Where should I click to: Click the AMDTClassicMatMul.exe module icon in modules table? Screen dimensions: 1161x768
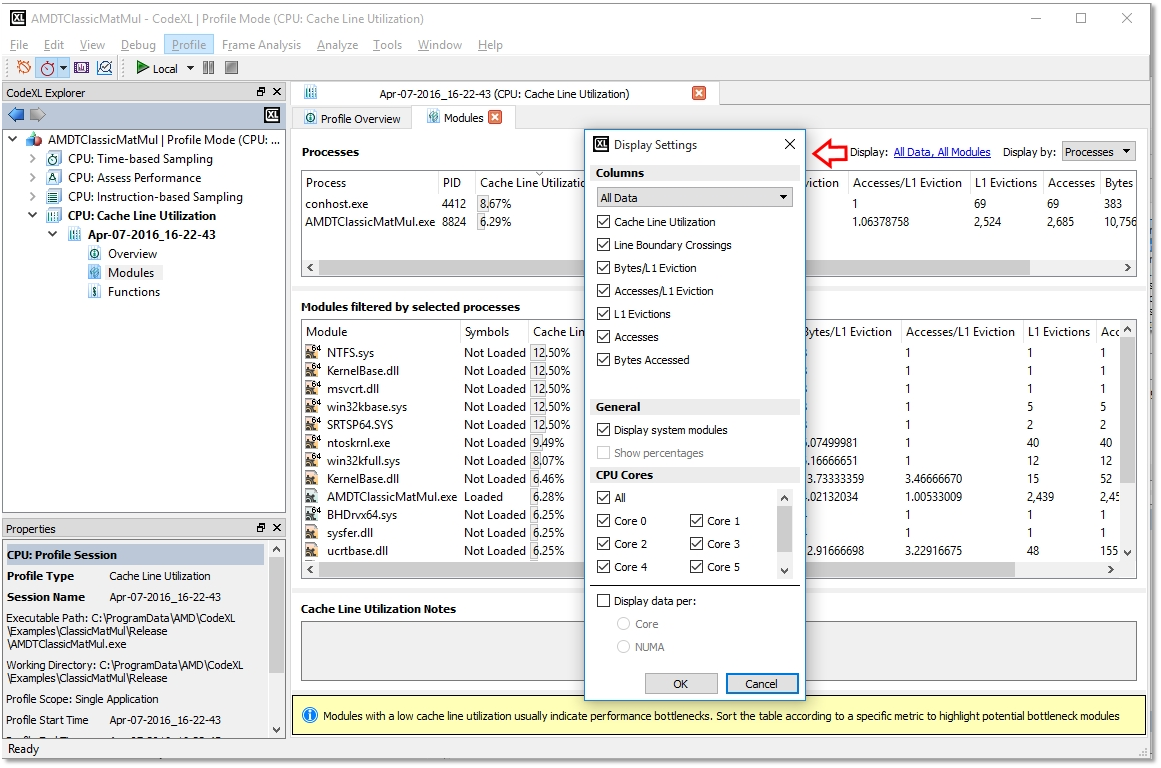point(313,496)
